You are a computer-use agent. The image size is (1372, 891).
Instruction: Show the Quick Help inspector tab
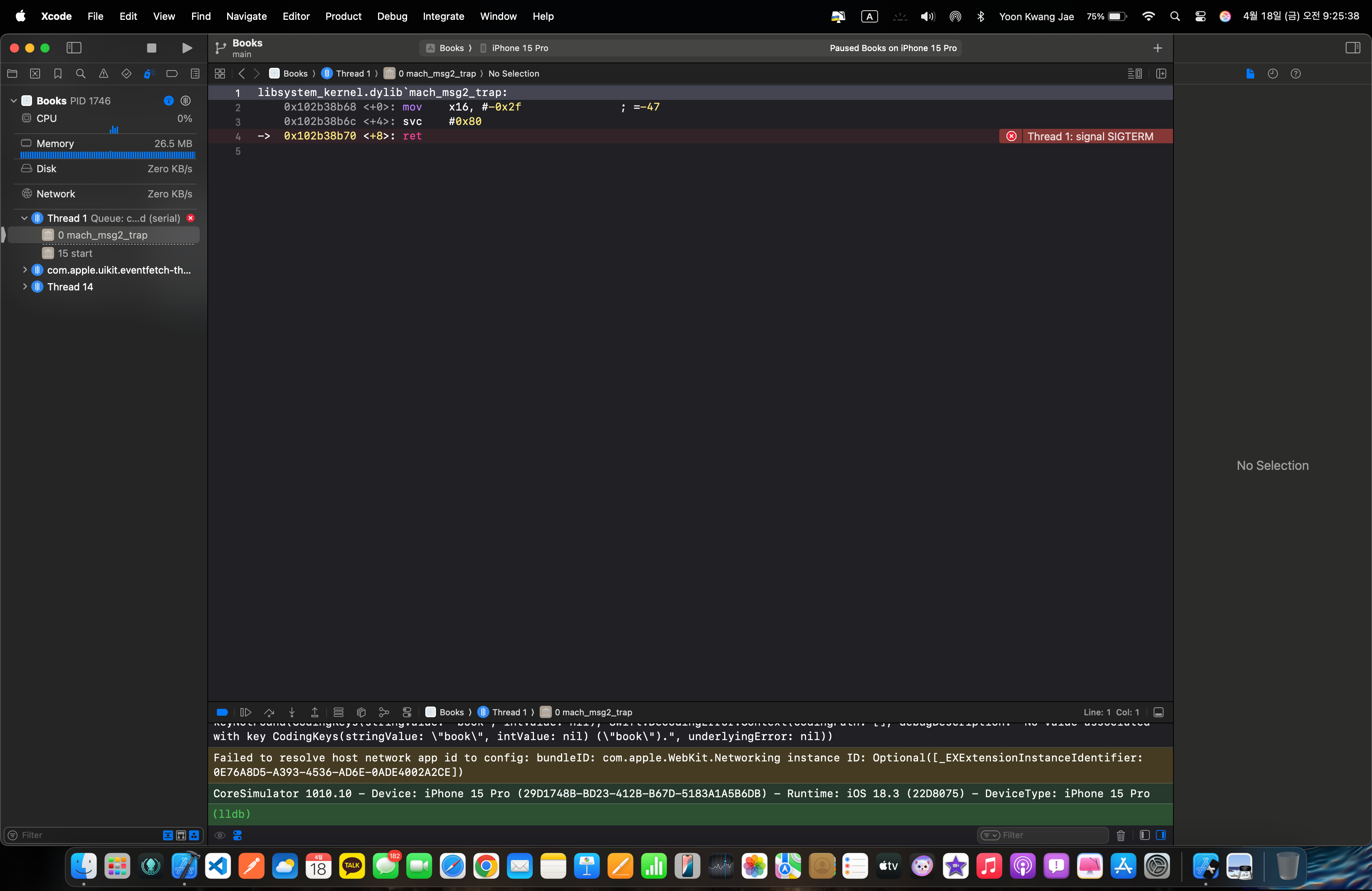pyautogui.click(x=1295, y=73)
